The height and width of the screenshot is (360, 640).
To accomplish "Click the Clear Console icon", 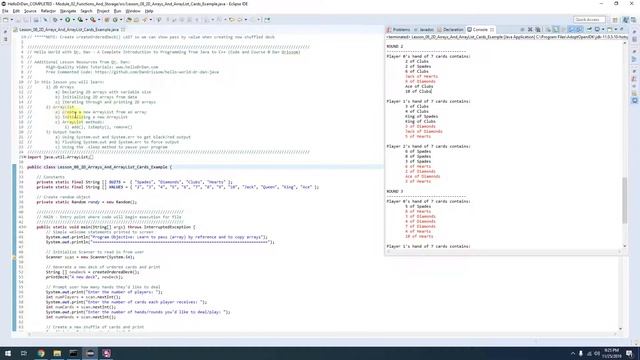I will 548,29.
